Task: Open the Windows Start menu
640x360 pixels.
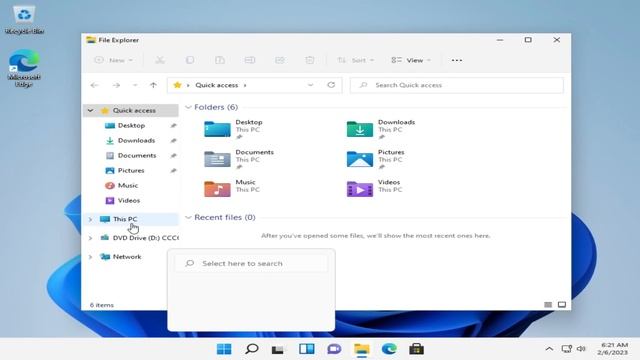Action: [224, 349]
